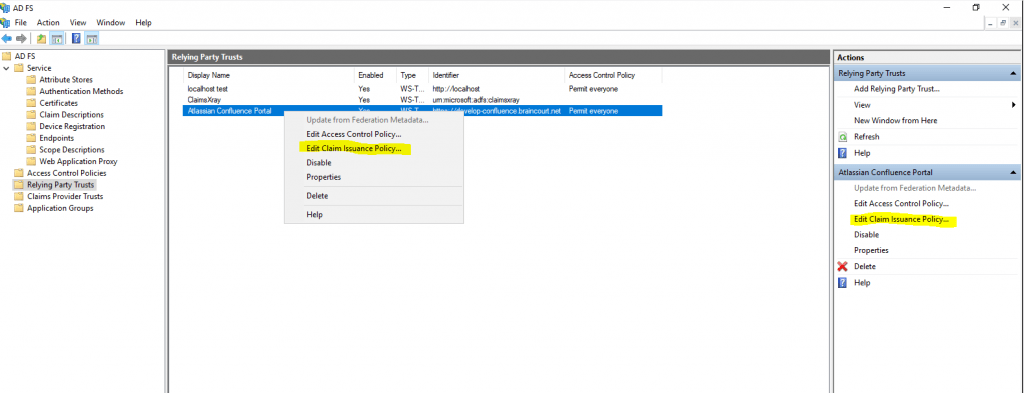Expand the View submenu arrow in Actions

[1014, 105]
